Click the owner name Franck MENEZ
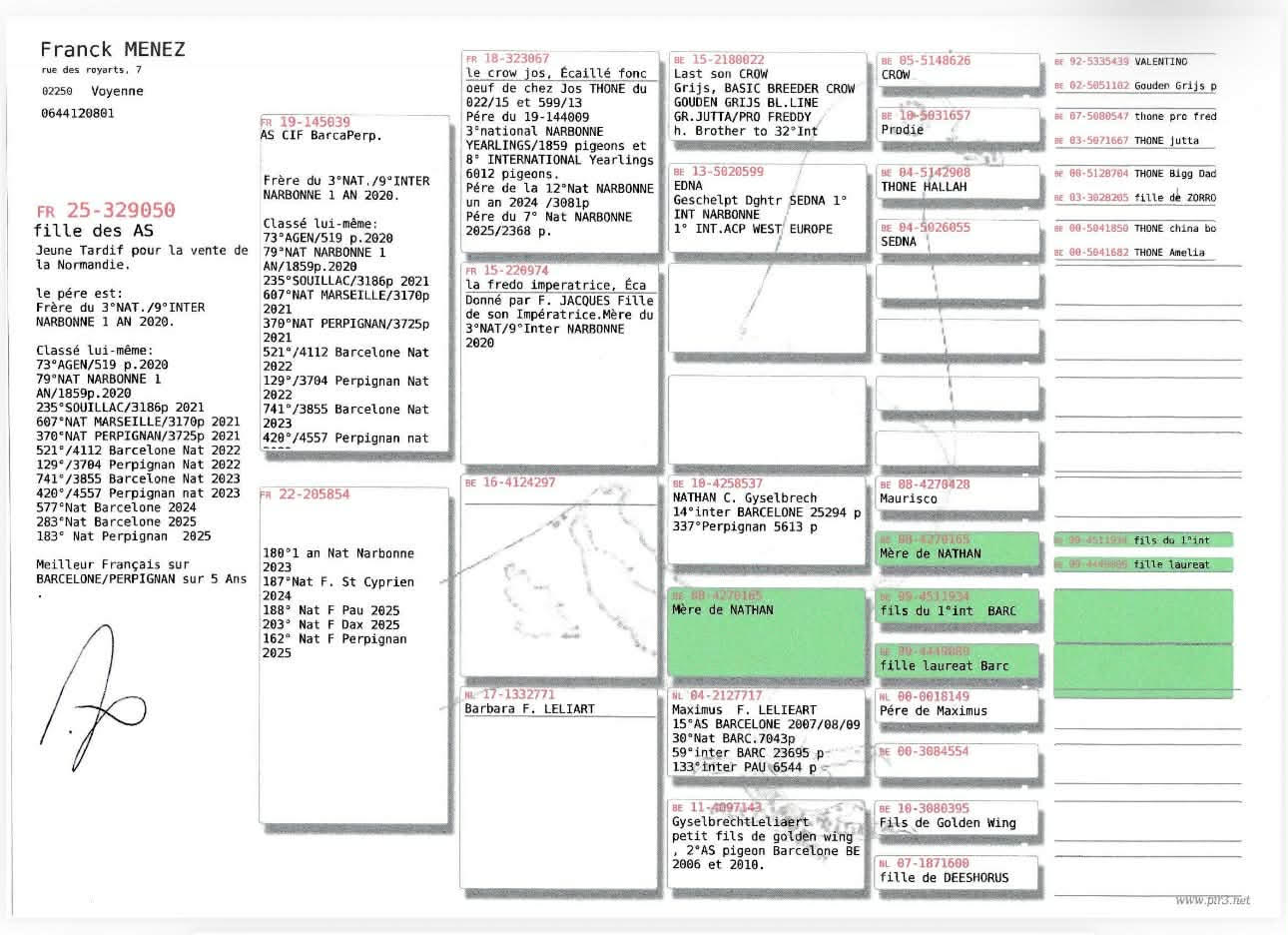Image resolution: width=1288 pixels, height=935 pixels. coord(112,49)
